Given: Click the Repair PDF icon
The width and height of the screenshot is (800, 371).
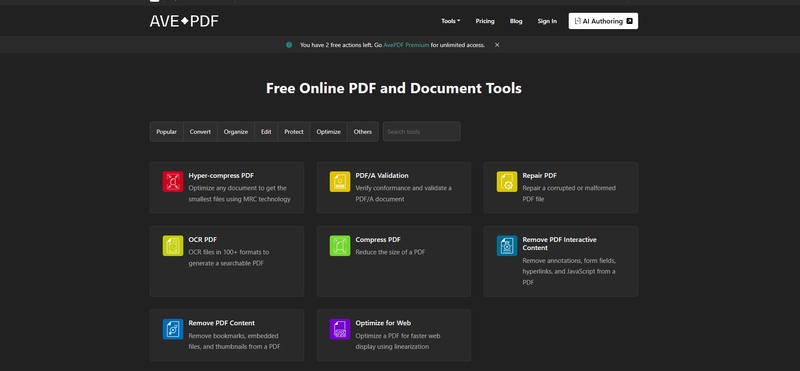Looking at the screenshot, I should click(x=507, y=182).
